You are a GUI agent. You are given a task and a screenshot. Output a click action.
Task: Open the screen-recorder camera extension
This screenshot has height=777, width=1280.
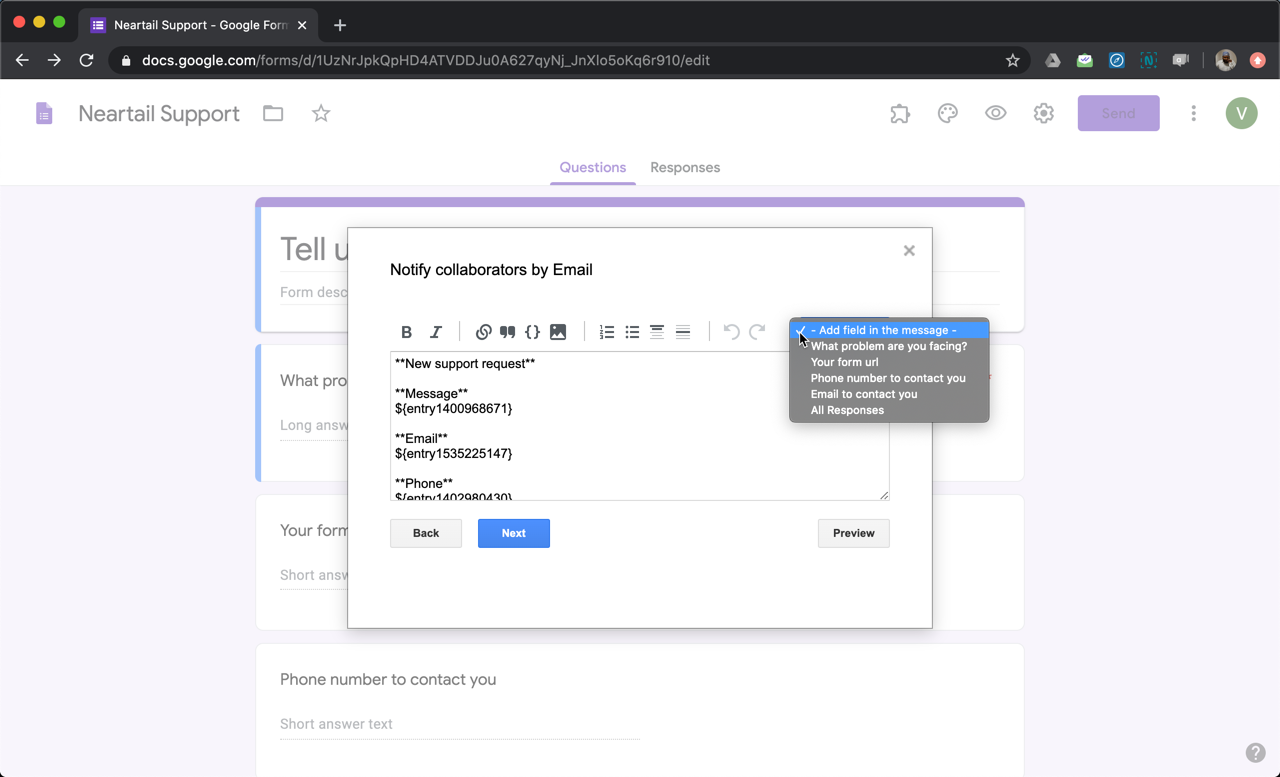(x=1181, y=60)
